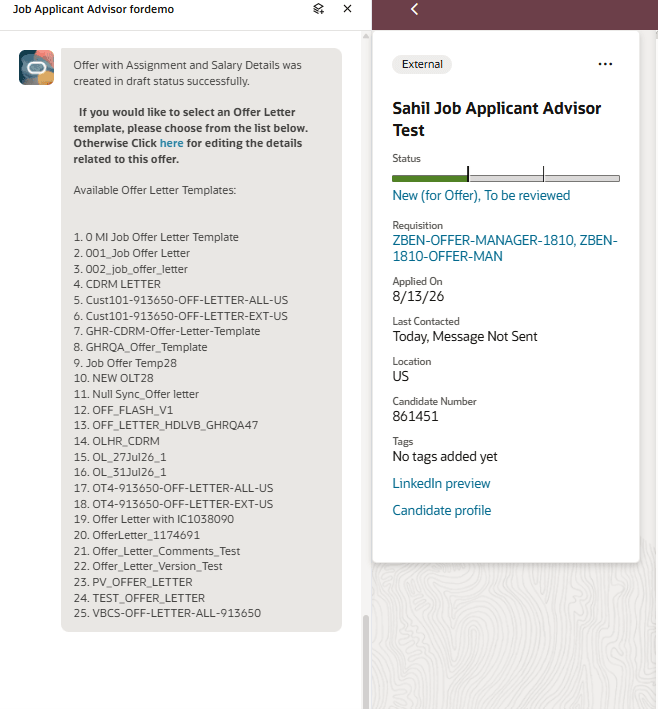Open the LinkedIn preview link
This screenshot has height=709, width=658.
441,483
